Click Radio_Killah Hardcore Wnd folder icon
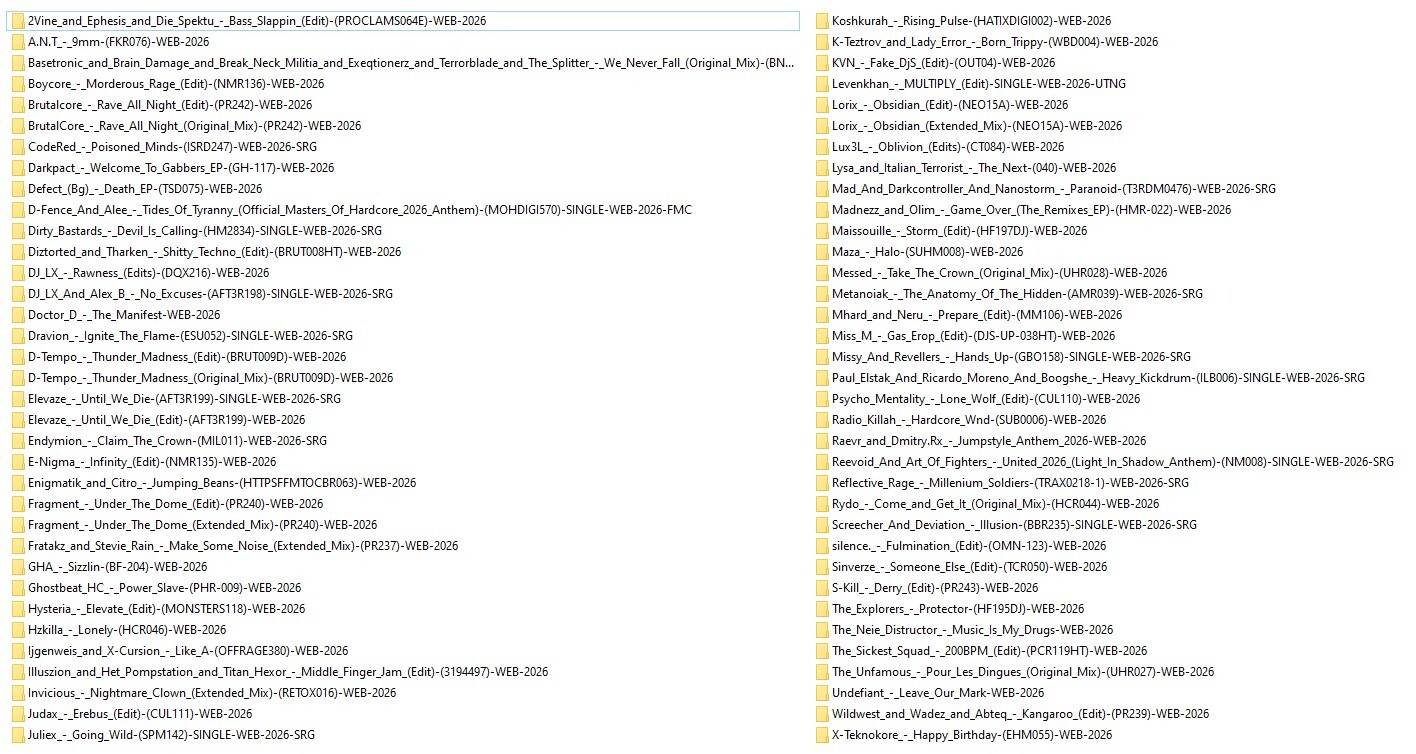 [822, 420]
